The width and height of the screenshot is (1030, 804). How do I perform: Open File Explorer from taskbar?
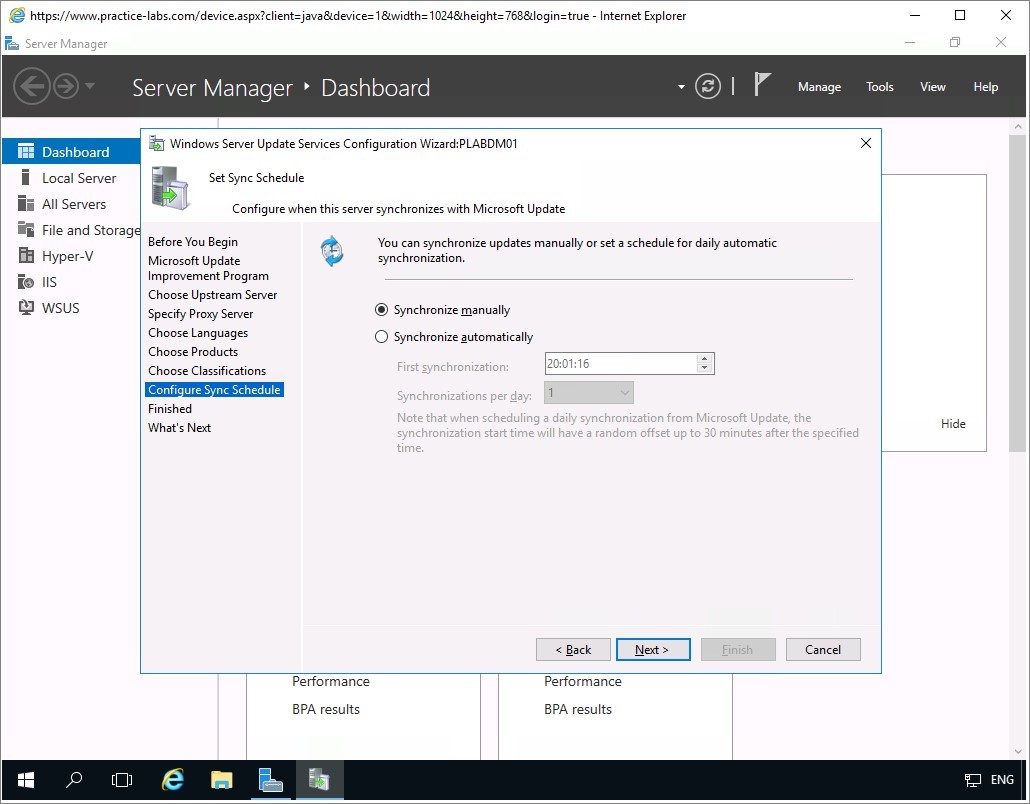[x=221, y=780]
